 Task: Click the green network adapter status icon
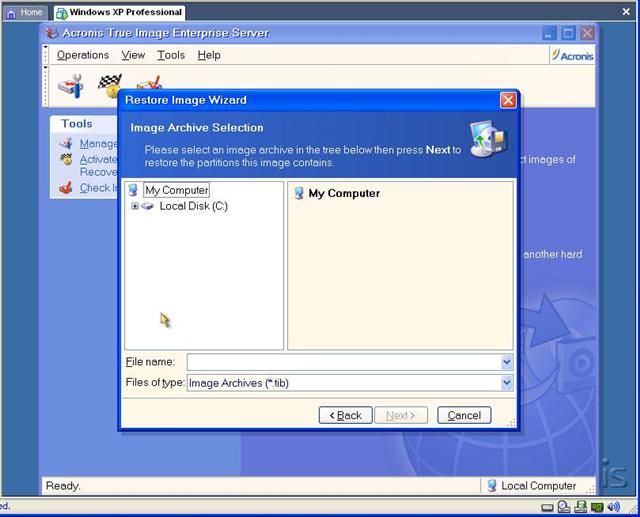[597, 507]
